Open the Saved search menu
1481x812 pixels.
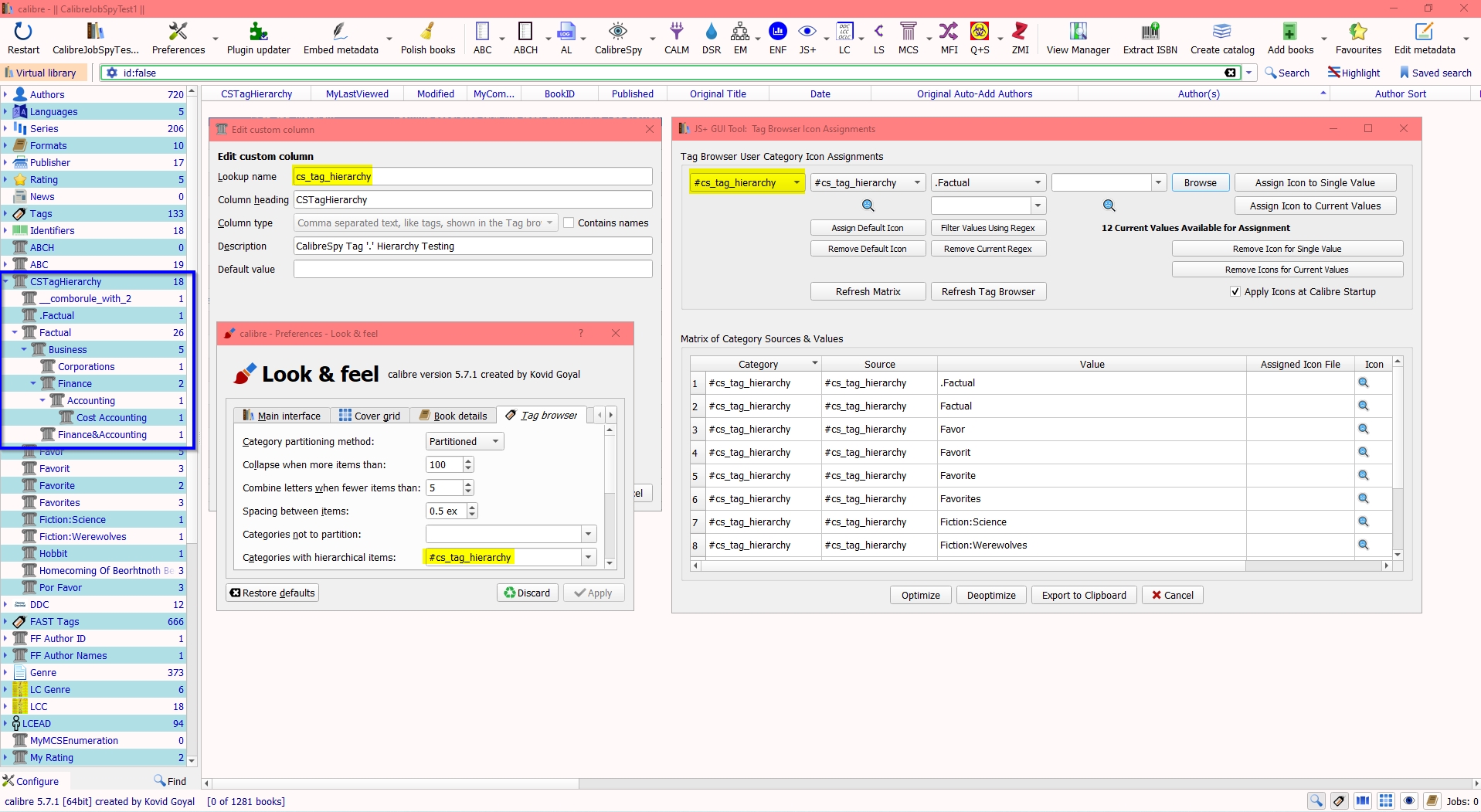(1435, 73)
